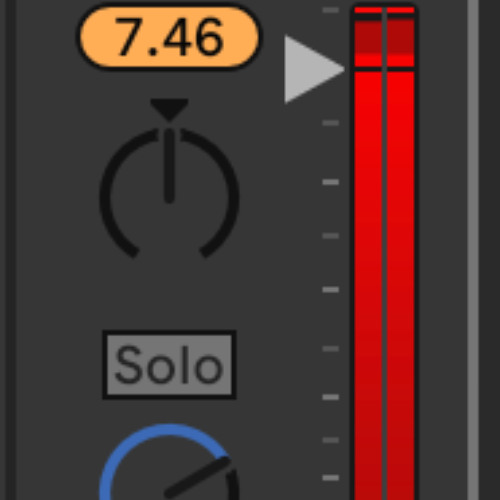Click the lowest visible meter scale tick
The height and width of the screenshot is (500, 500).
(331, 478)
